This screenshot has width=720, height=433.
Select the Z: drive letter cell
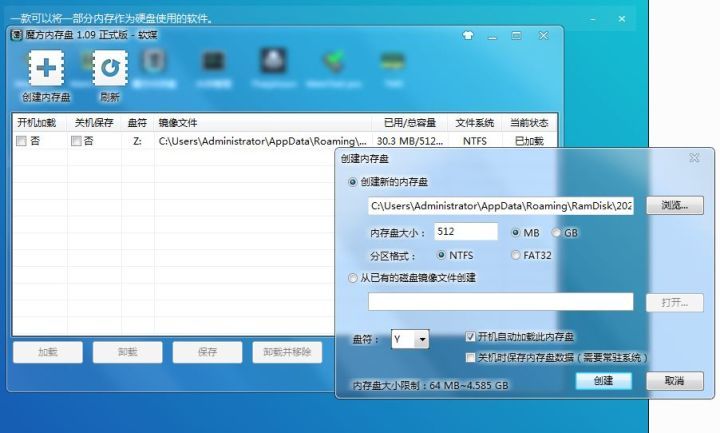tap(137, 141)
